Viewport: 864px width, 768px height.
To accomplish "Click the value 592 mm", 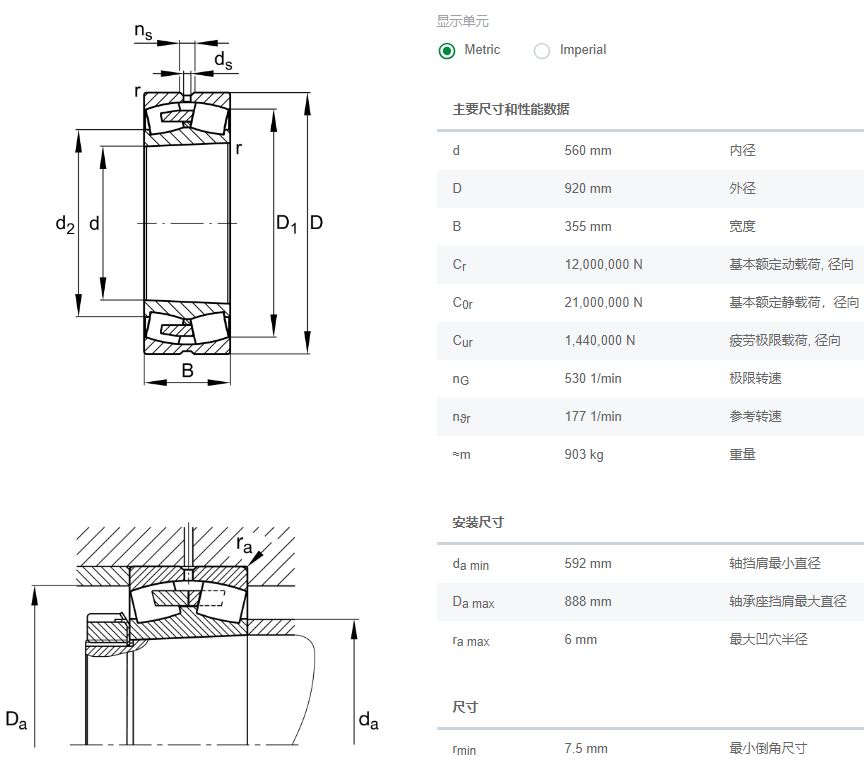I will pyautogui.click(x=587, y=564).
